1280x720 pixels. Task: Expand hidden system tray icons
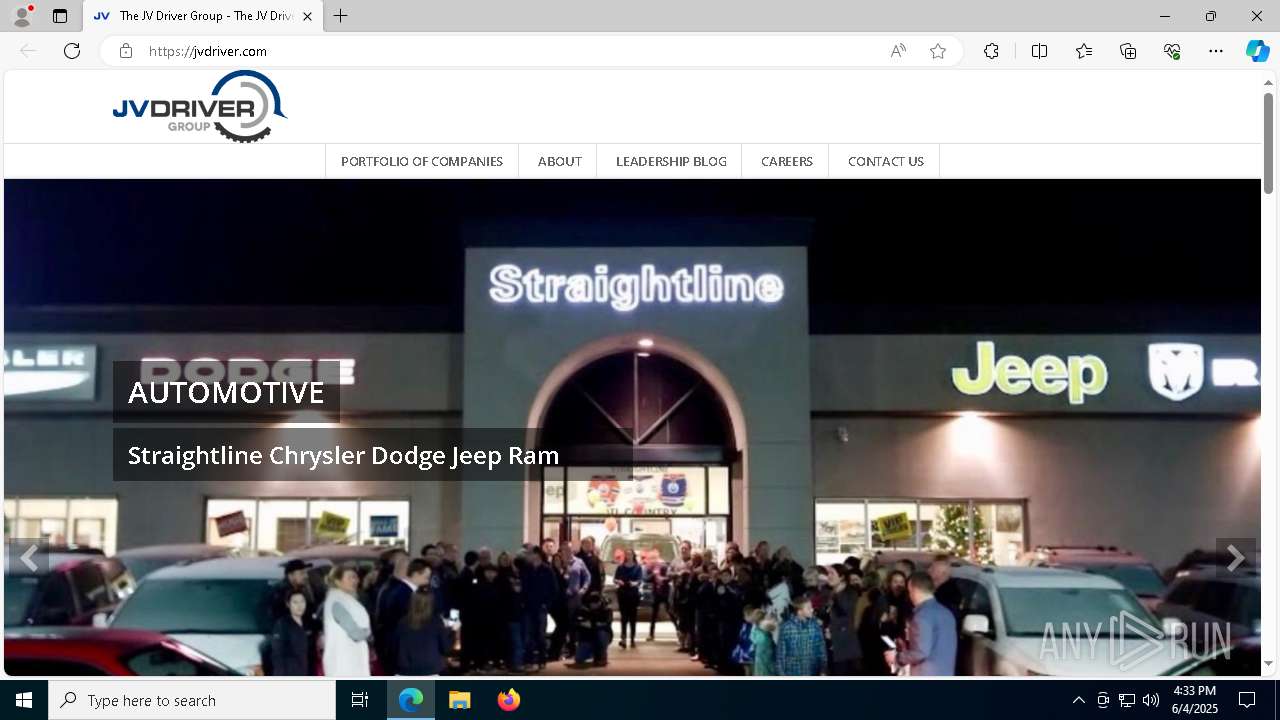[1078, 700]
